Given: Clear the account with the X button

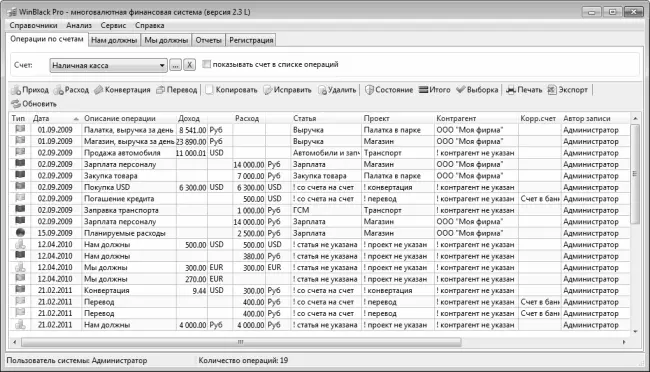Looking at the screenshot, I should click(x=189, y=65).
